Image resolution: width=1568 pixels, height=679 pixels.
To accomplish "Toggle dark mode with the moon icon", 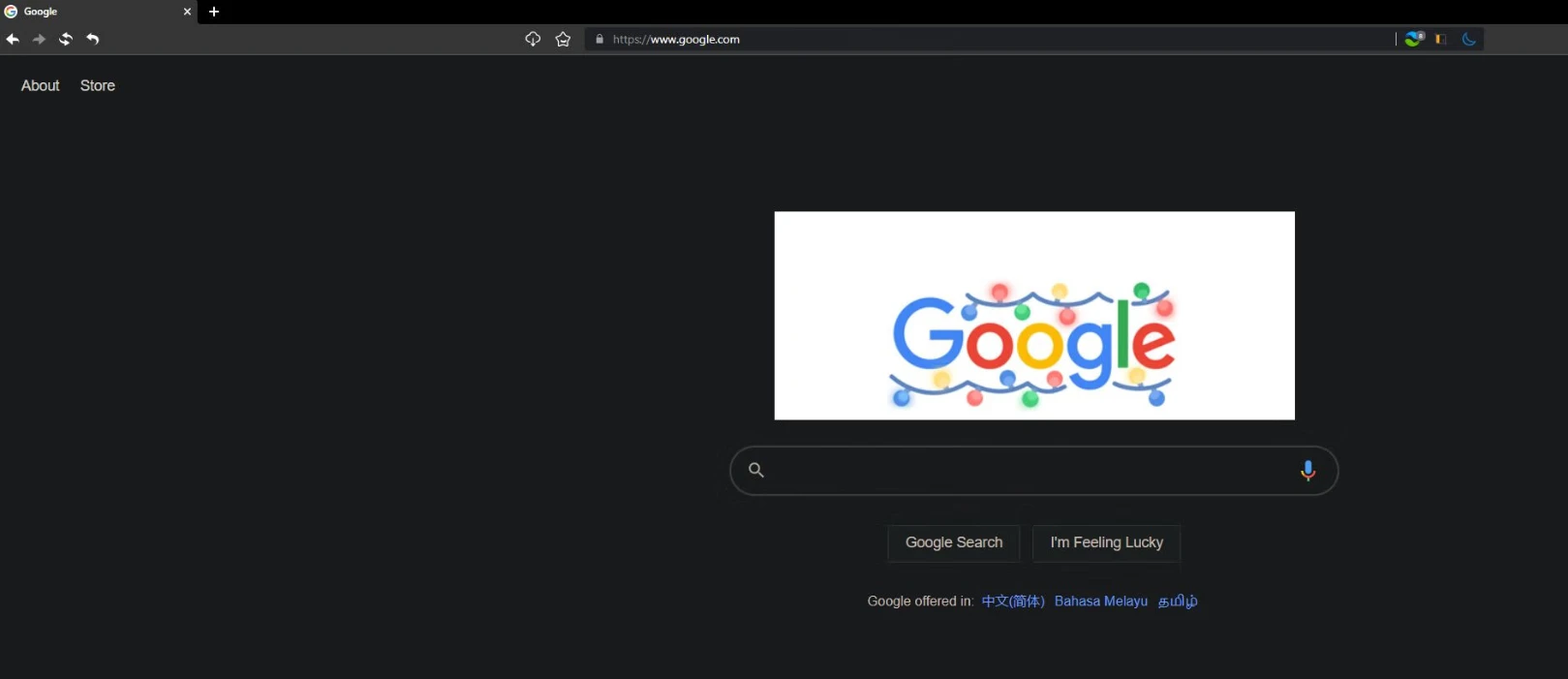I will [1469, 39].
